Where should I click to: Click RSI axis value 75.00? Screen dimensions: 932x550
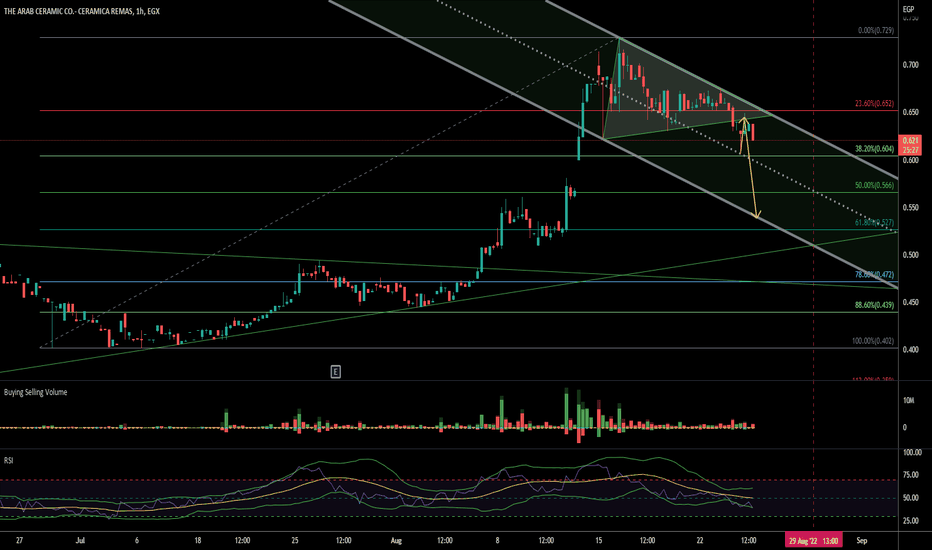pos(911,474)
